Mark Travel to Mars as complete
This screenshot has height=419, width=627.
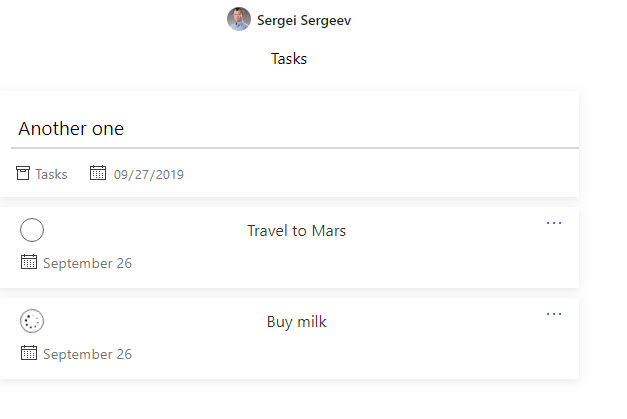pyautogui.click(x=32, y=231)
